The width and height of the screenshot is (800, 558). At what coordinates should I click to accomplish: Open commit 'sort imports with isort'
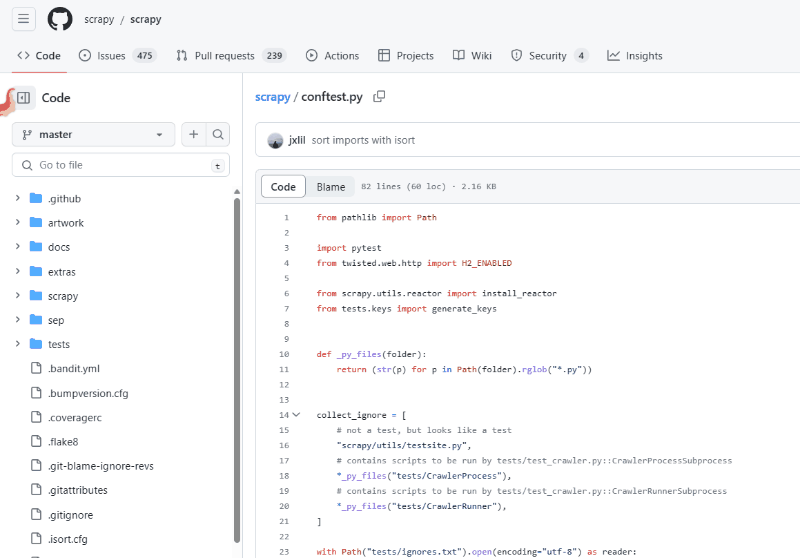pyautogui.click(x=363, y=141)
